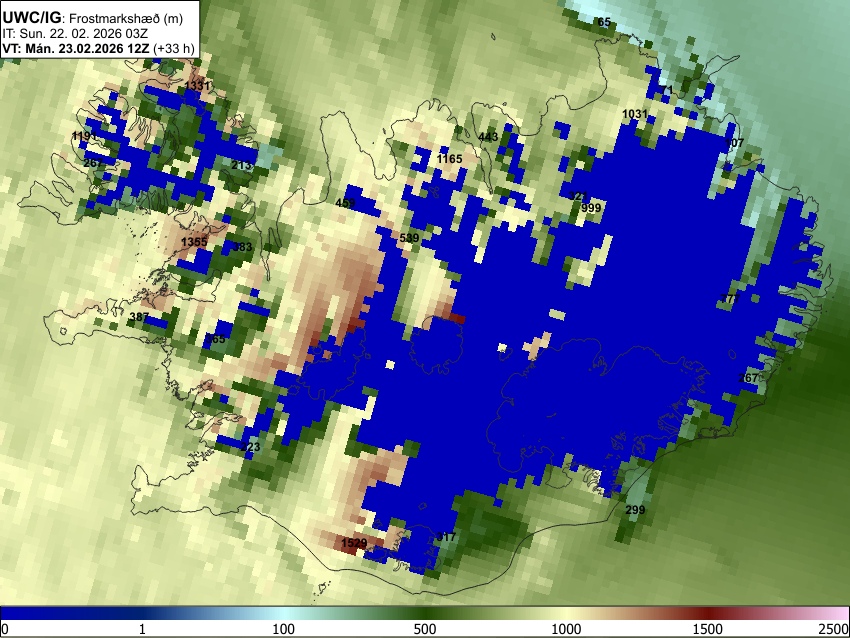Click the map value 1031
The height and width of the screenshot is (638, 850).
[x=634, y=114]
